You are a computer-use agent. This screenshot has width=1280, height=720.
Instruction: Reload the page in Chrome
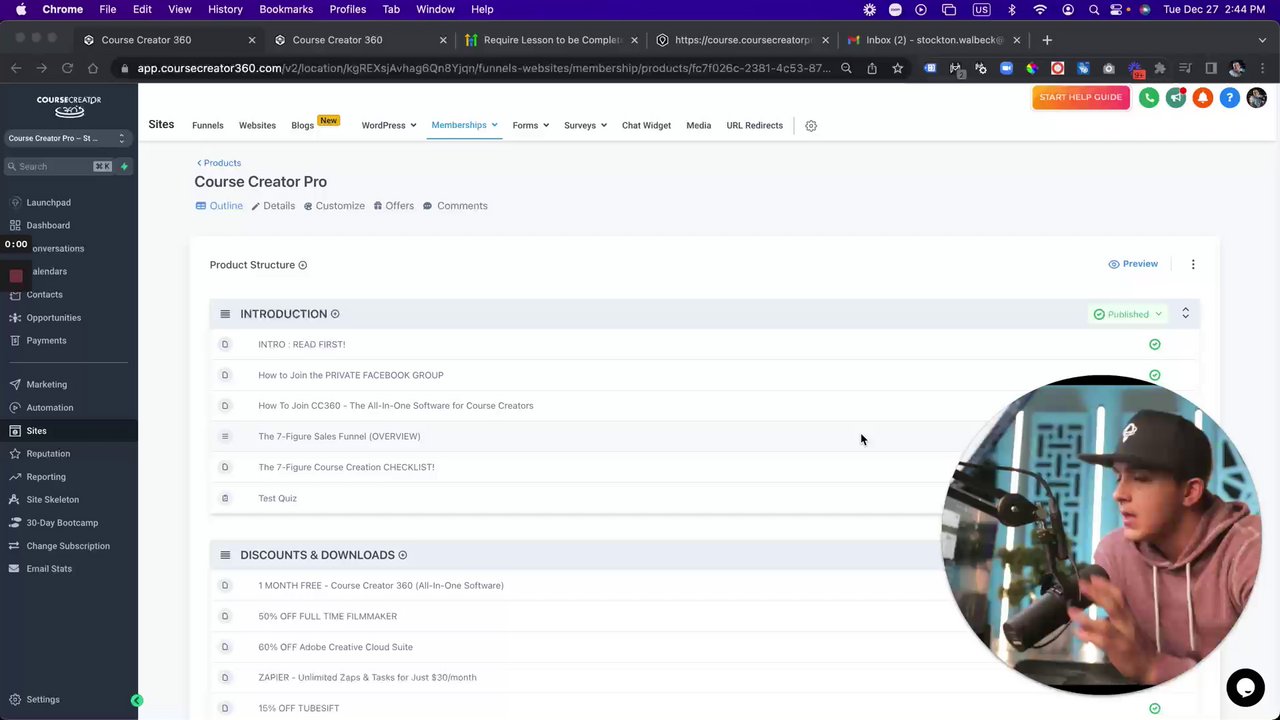pyautogui.click(x=67, y=68)
